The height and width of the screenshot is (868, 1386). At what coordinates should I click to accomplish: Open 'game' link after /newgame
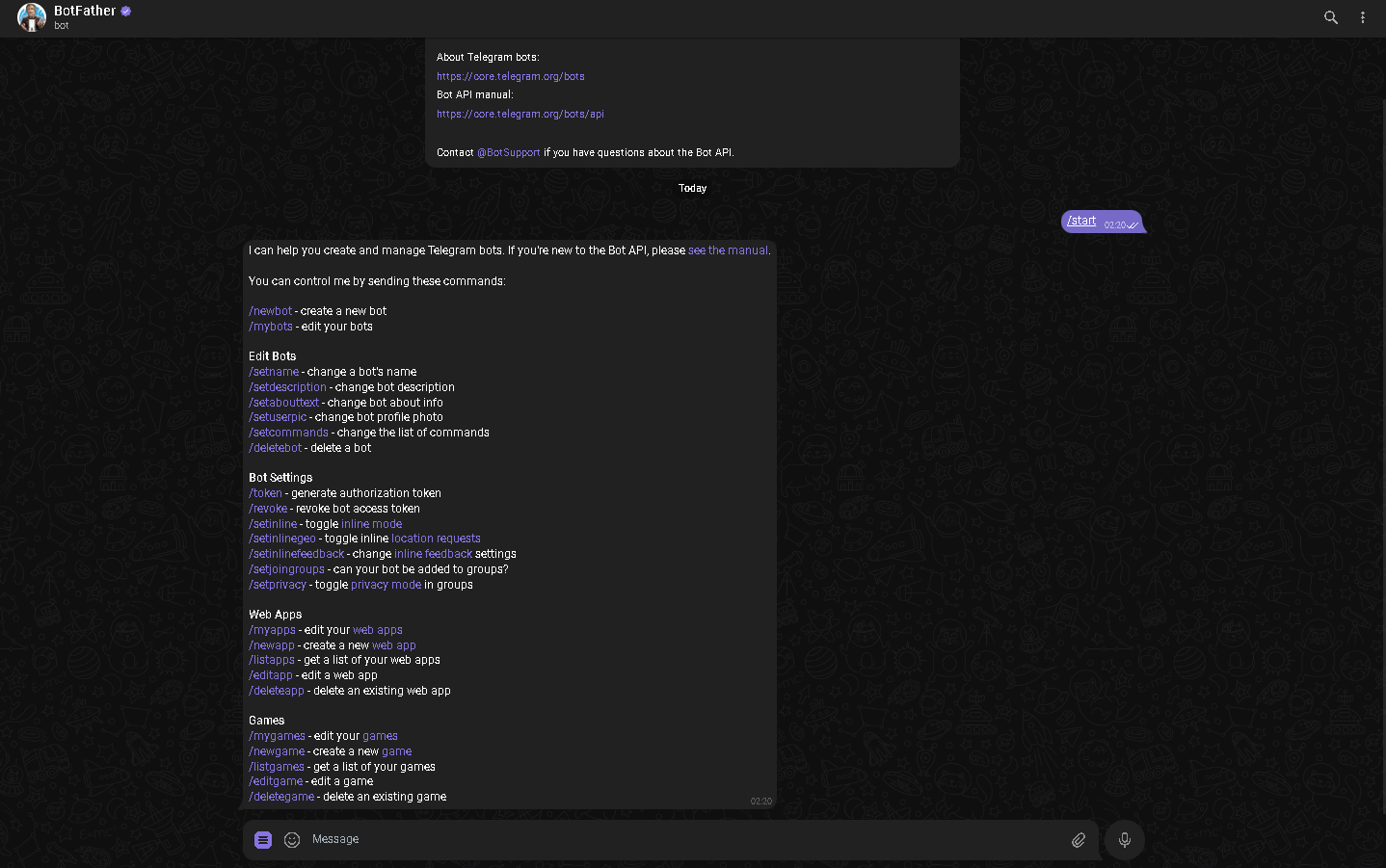(x=397, y=751)
